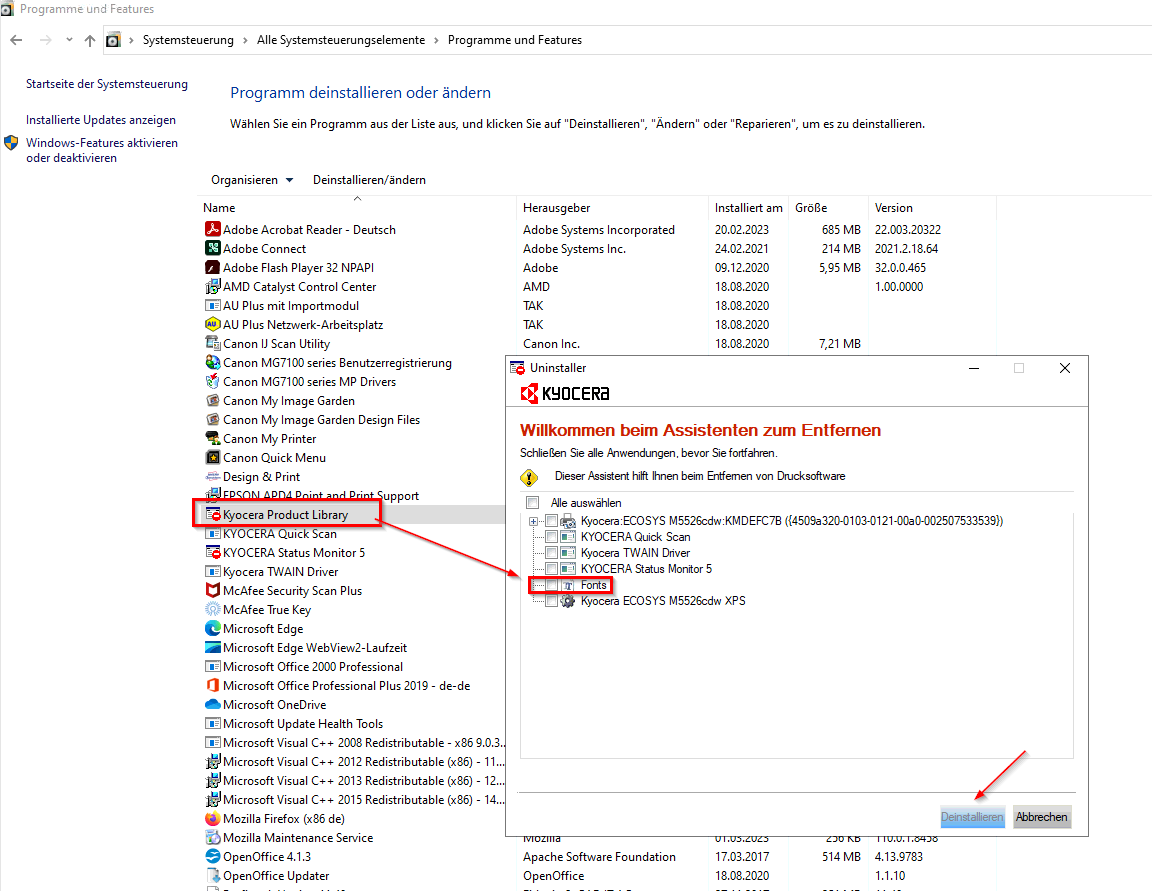Click Alle Systemsteuerungselemente in the breadcrumb
The image size is (1152, 891).
[x=341, y=40]
